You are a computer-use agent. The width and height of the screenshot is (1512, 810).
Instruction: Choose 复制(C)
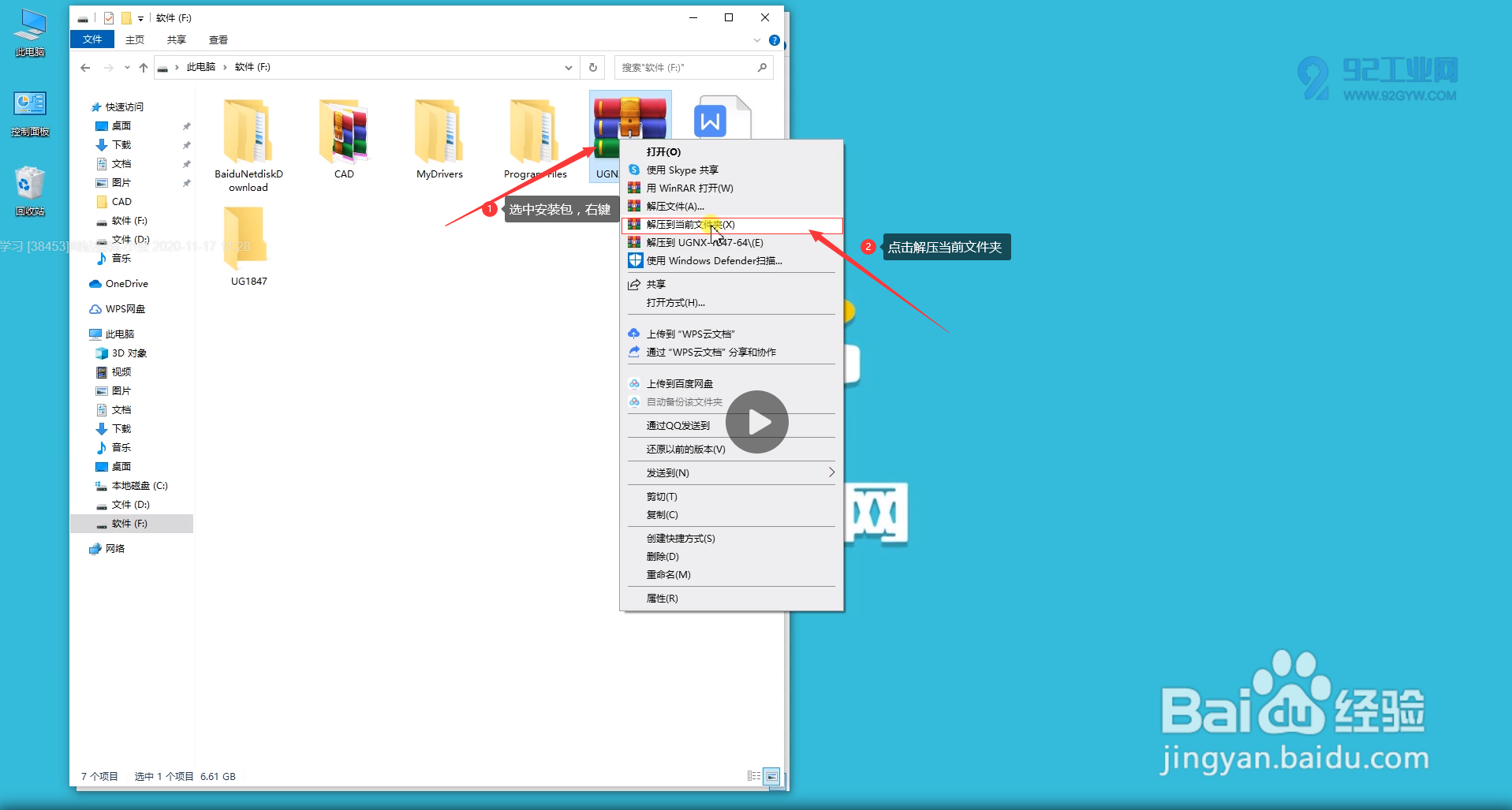coord(732,514)
